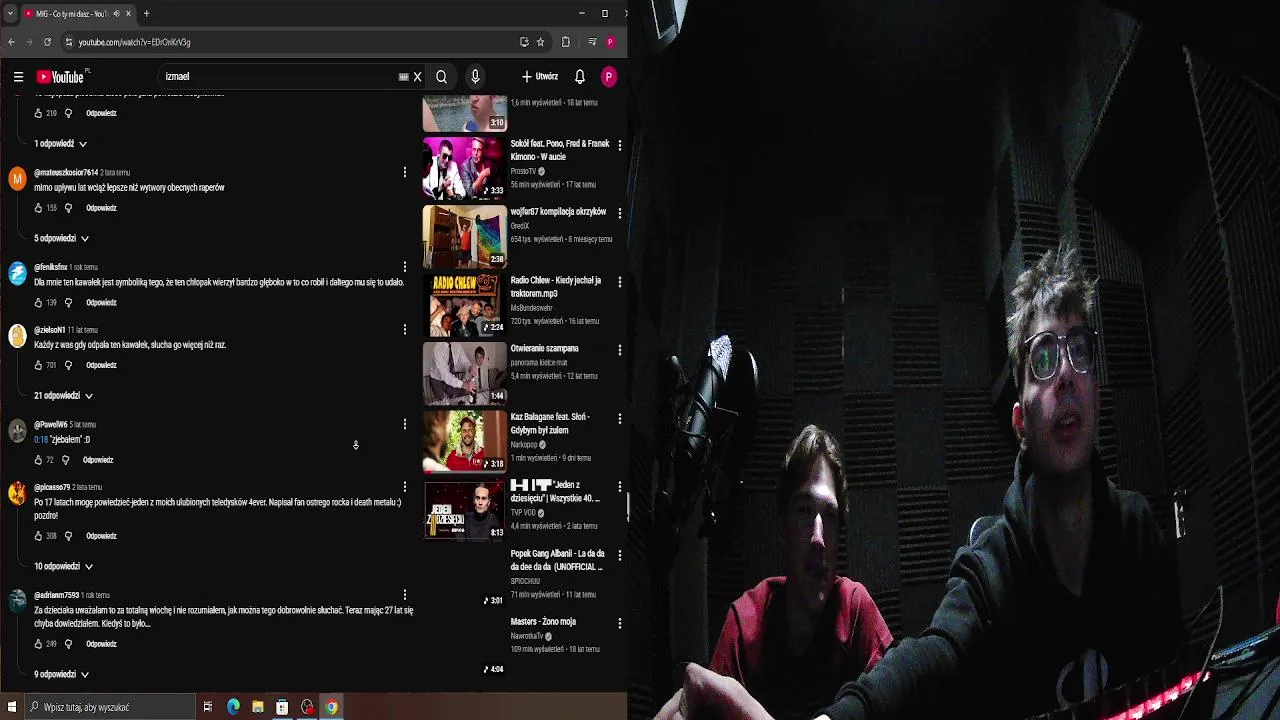Expand the '21 odpowiedzi' replies
Viewport: 1280px width, 720px height.
click(x=63, y=396)
